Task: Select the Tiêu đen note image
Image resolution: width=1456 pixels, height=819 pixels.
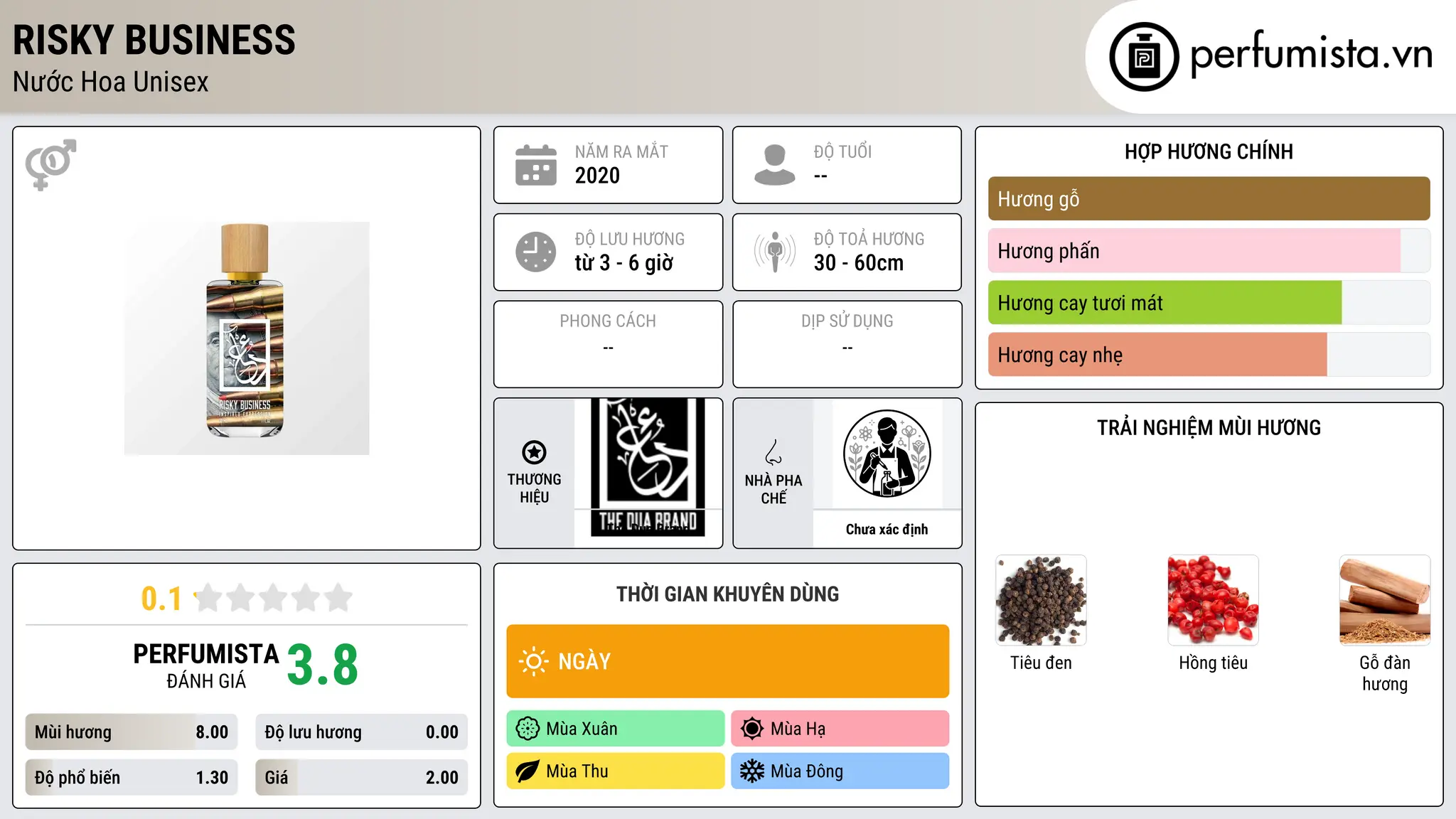Action: click(x=1041, y=600)
